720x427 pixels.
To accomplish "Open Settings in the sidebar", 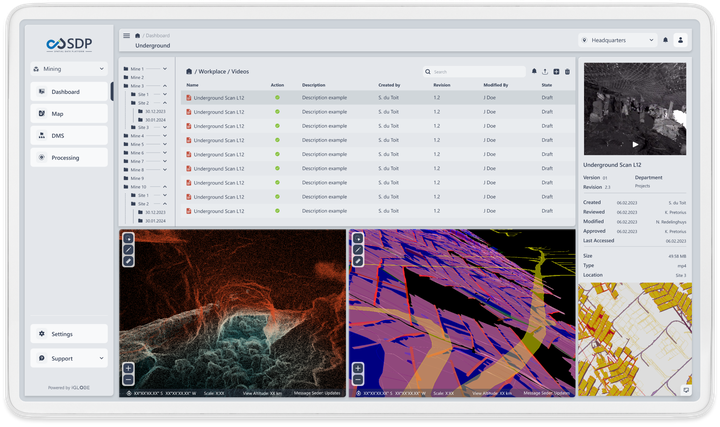I will 69,334.
